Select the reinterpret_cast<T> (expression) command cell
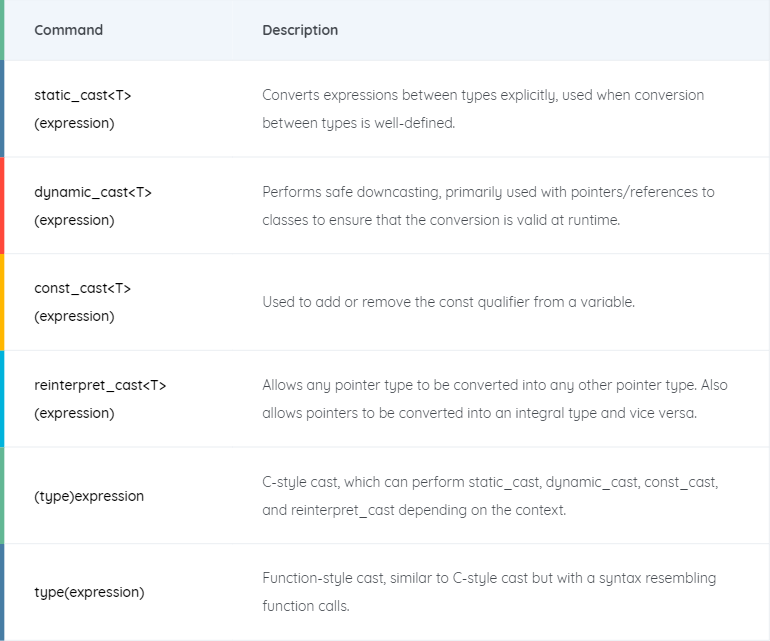This screenshot has height=641, width=770. coord(100,399)
